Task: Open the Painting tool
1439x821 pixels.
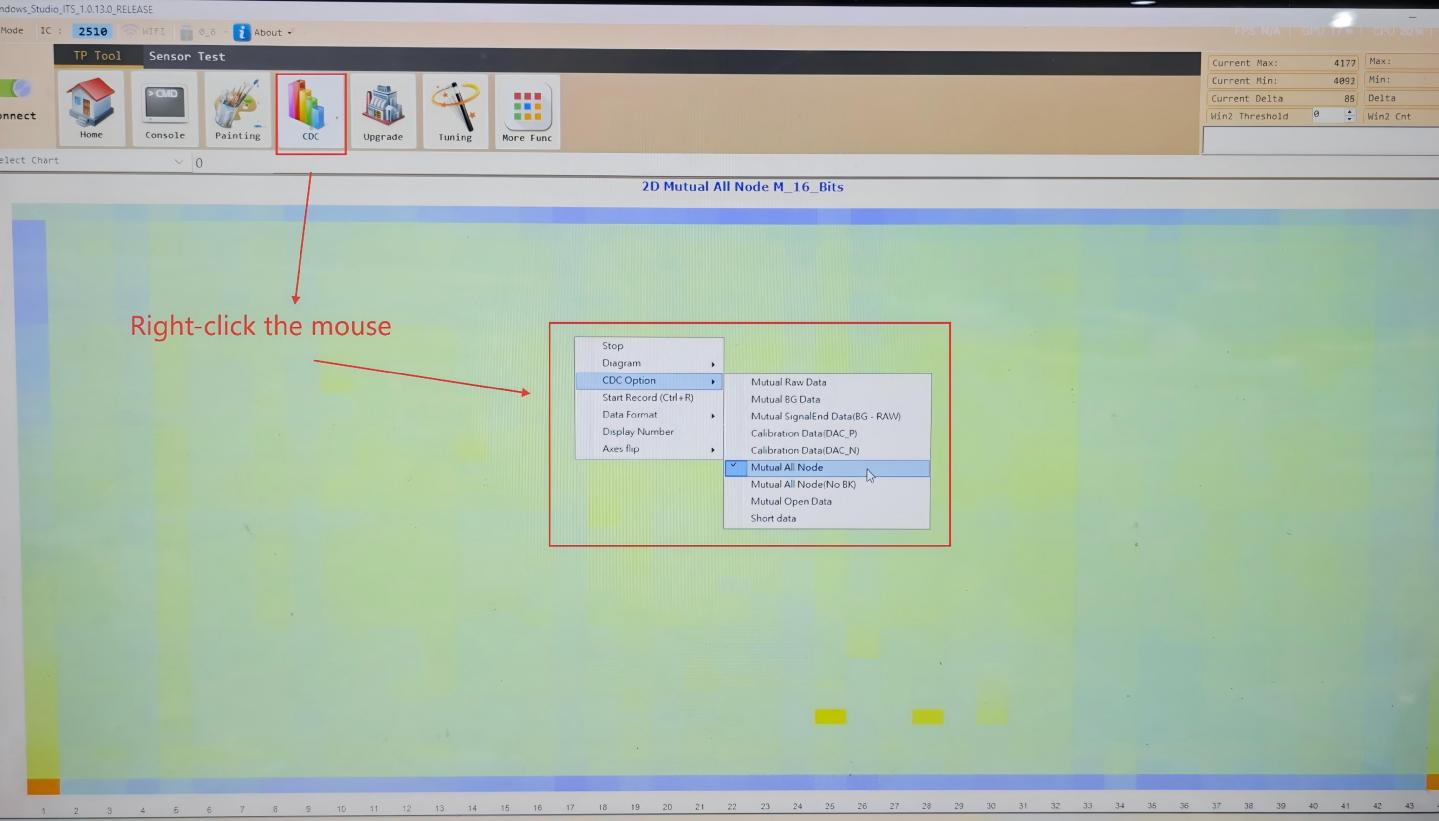Action: point(237,110)
